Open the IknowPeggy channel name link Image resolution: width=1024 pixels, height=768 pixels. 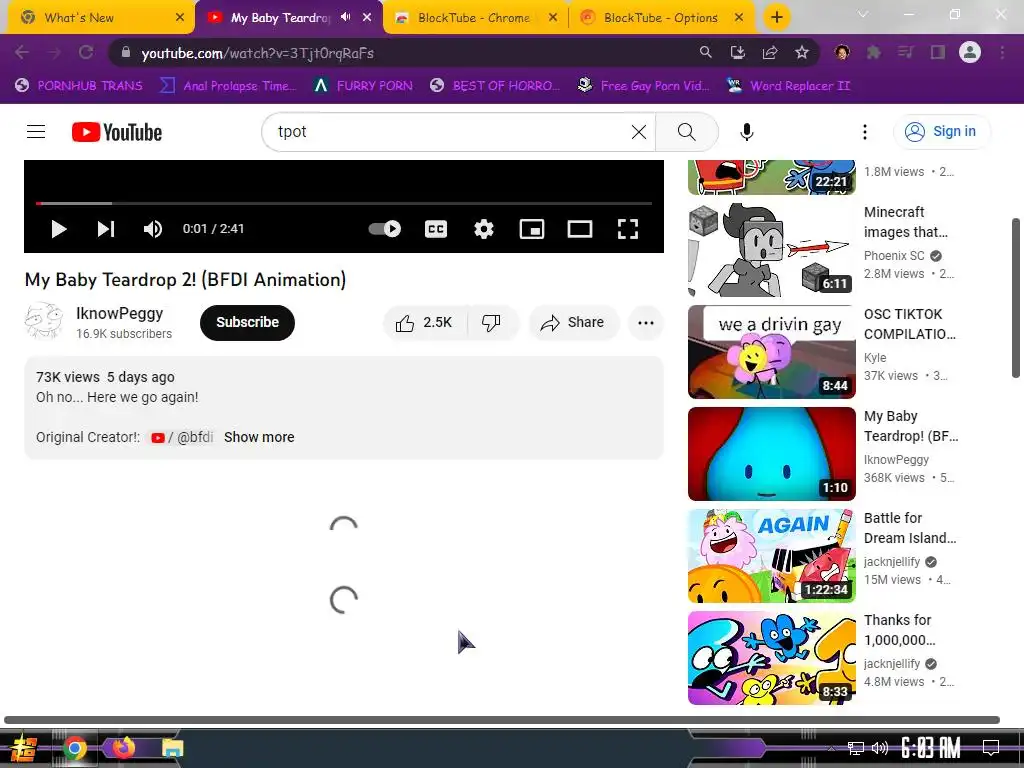click(120, 313)
